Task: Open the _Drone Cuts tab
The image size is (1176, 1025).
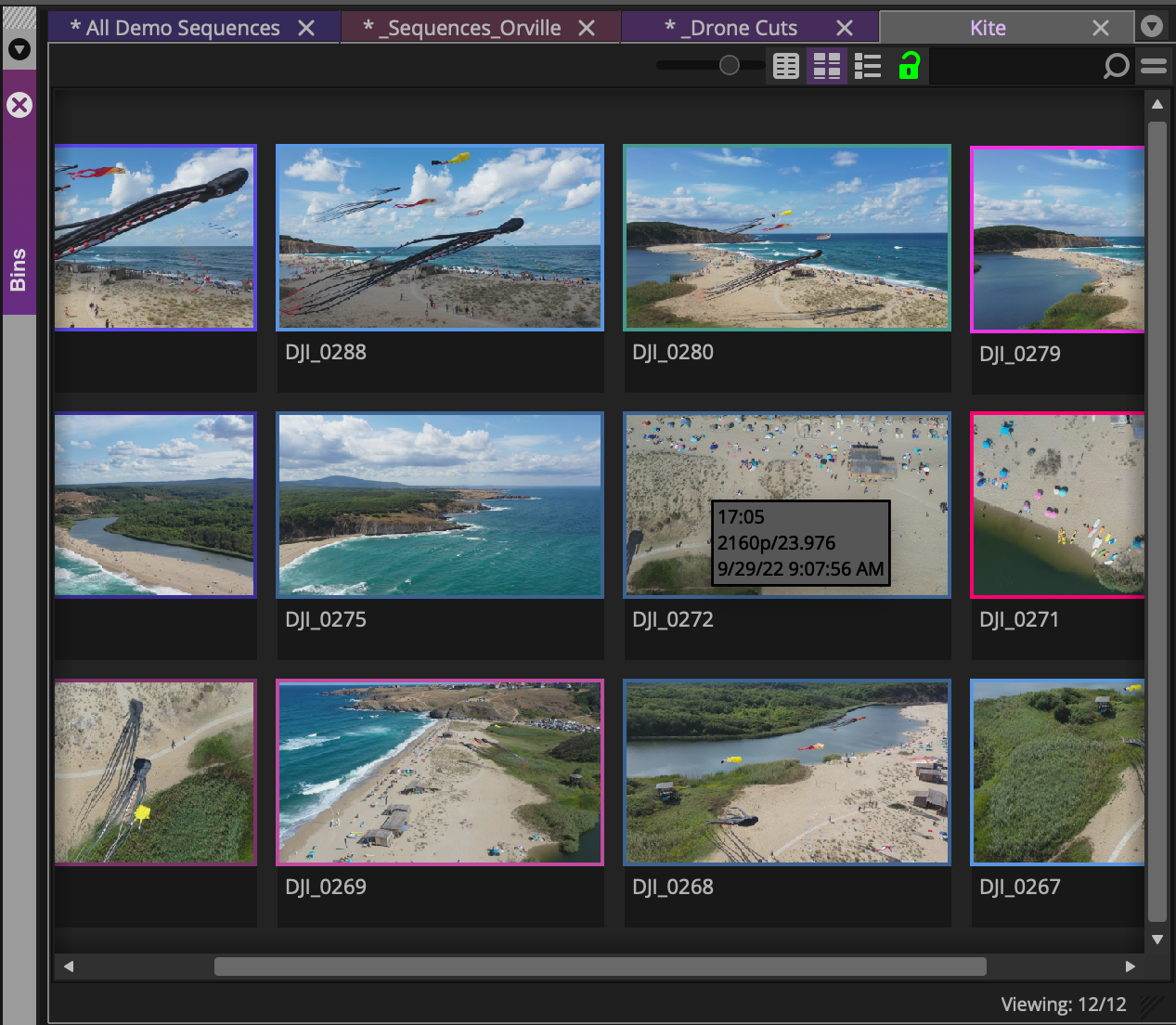Action: [730, 28]
